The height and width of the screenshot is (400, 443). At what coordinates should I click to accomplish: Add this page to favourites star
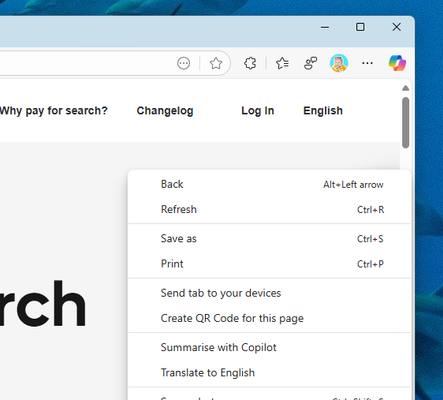click(216, 63)
